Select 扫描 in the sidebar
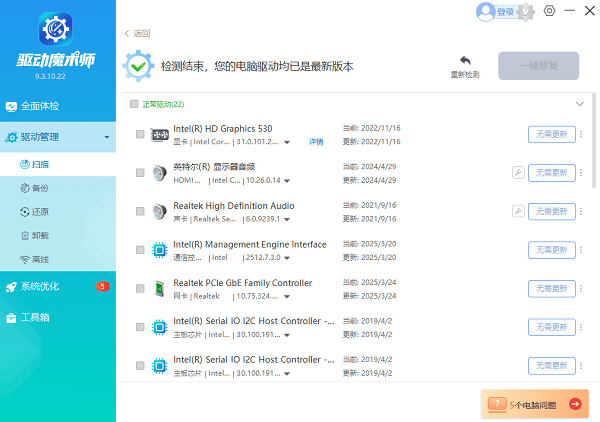This screenshot has height=422, width=600. 58,165
